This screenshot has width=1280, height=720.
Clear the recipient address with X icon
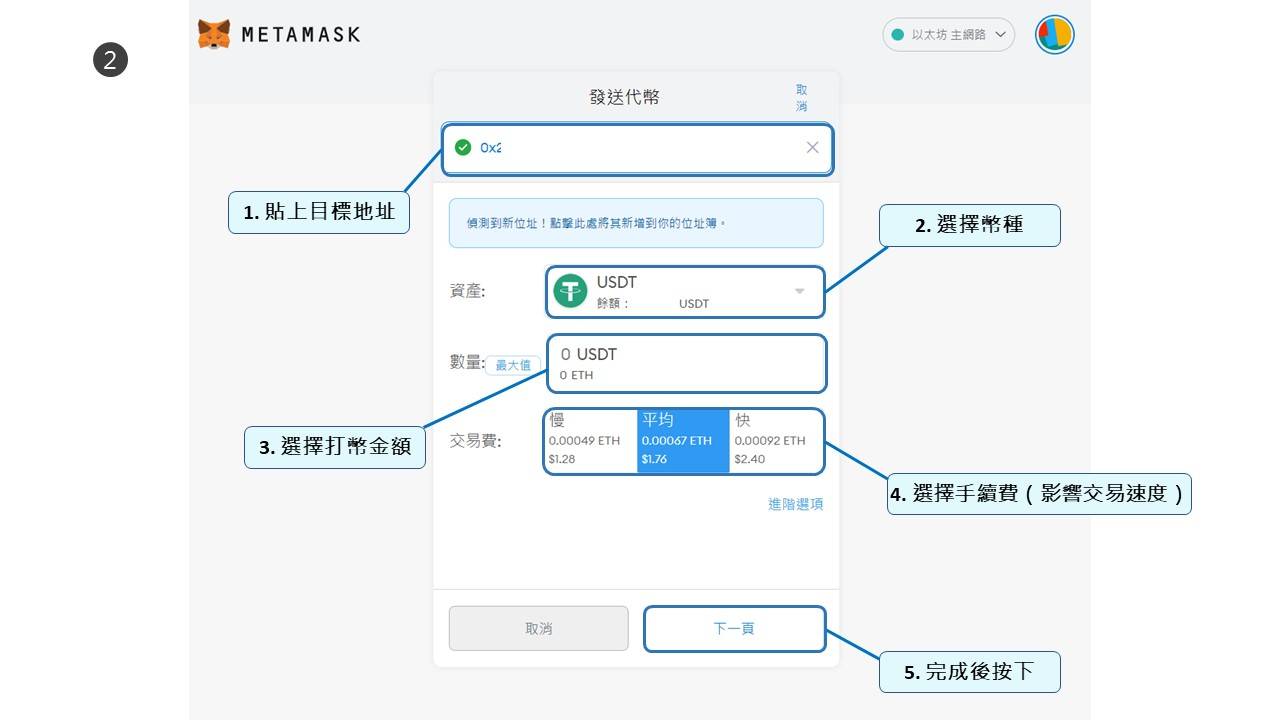tap(812, 148)
